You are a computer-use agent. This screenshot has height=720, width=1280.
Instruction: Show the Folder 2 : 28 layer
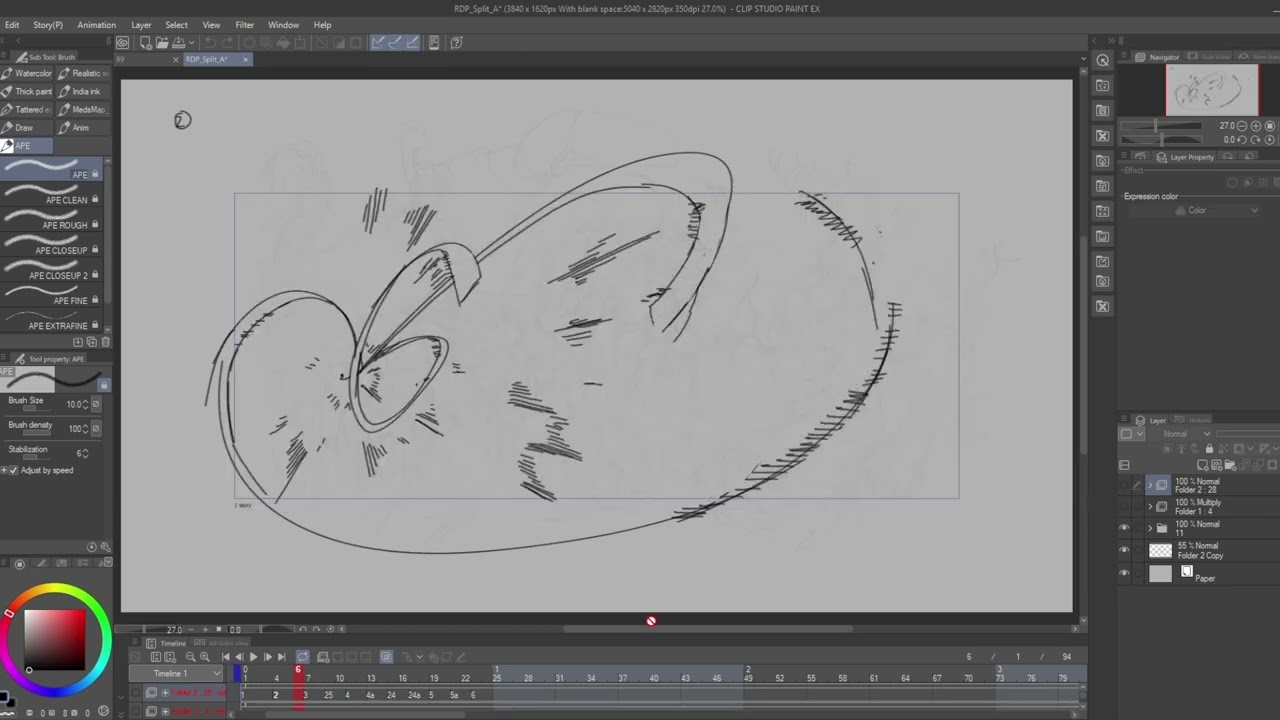tap(1124, 485)
